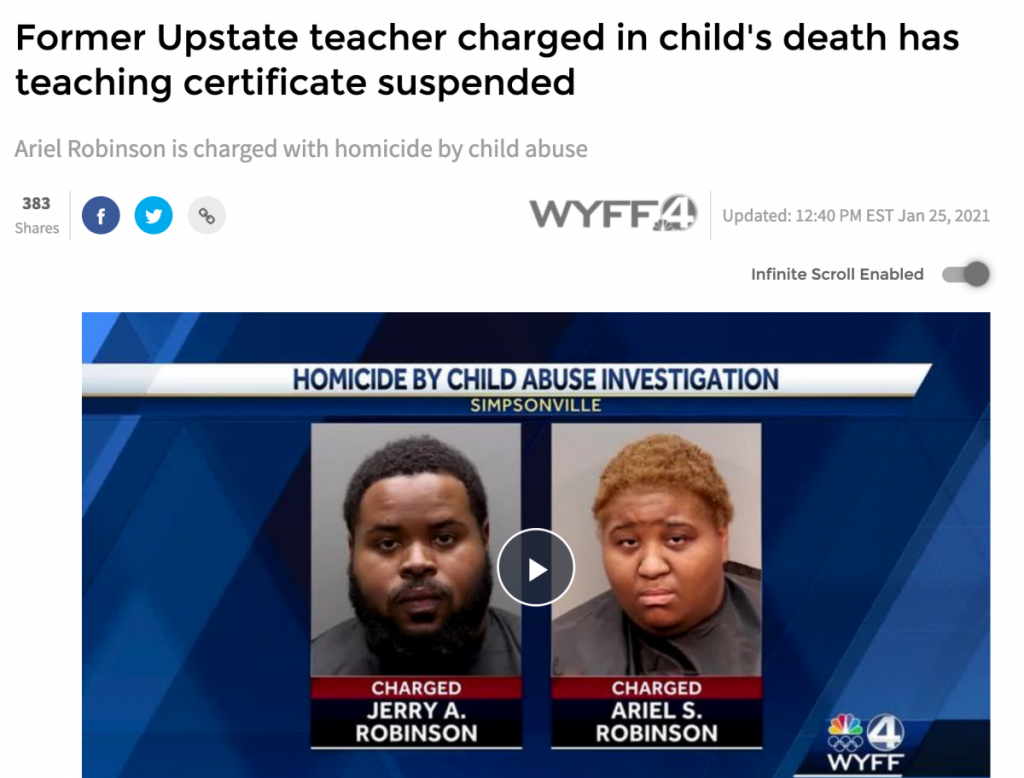Click the NBC WYFF 4 video watermark

pos(865,743)
